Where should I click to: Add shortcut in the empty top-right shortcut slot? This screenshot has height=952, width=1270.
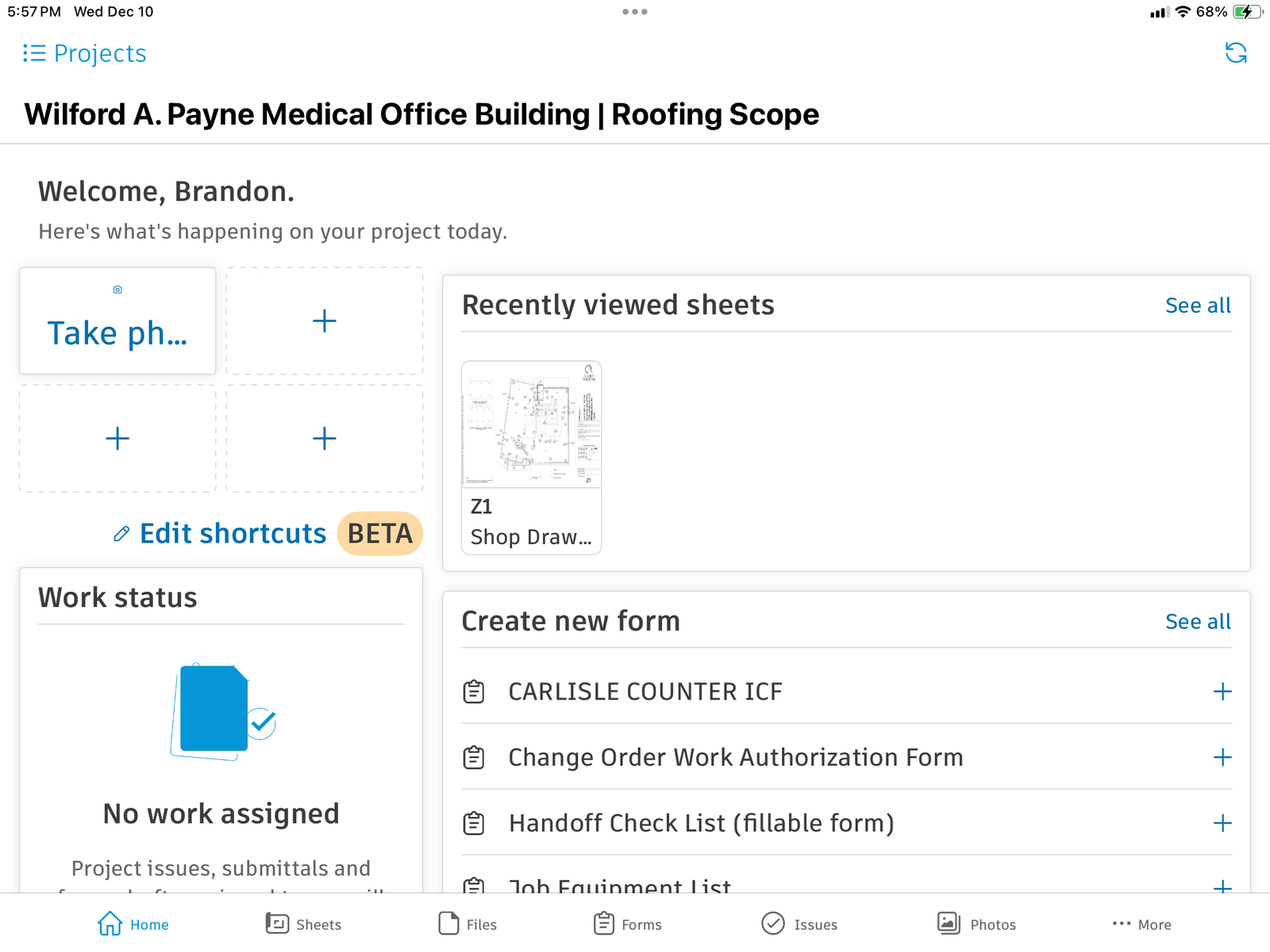point(324,321)
